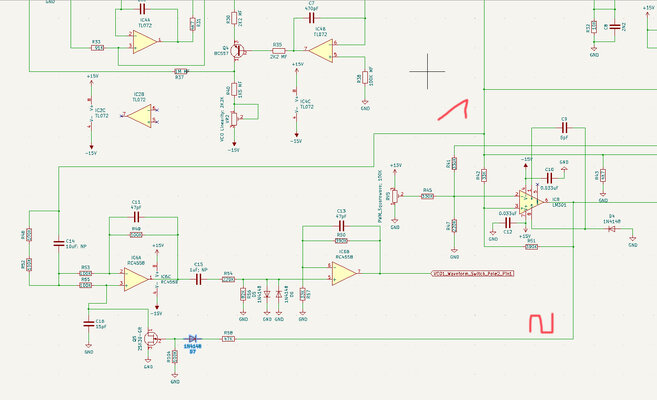This screenshot has height=400, width=657.
Task: Select resistor R40 below transistor Q4
Action: click(234, 89)
